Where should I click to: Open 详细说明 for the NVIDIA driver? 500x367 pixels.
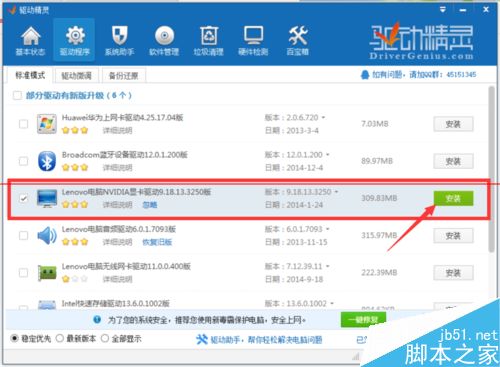tap(117, 205)
